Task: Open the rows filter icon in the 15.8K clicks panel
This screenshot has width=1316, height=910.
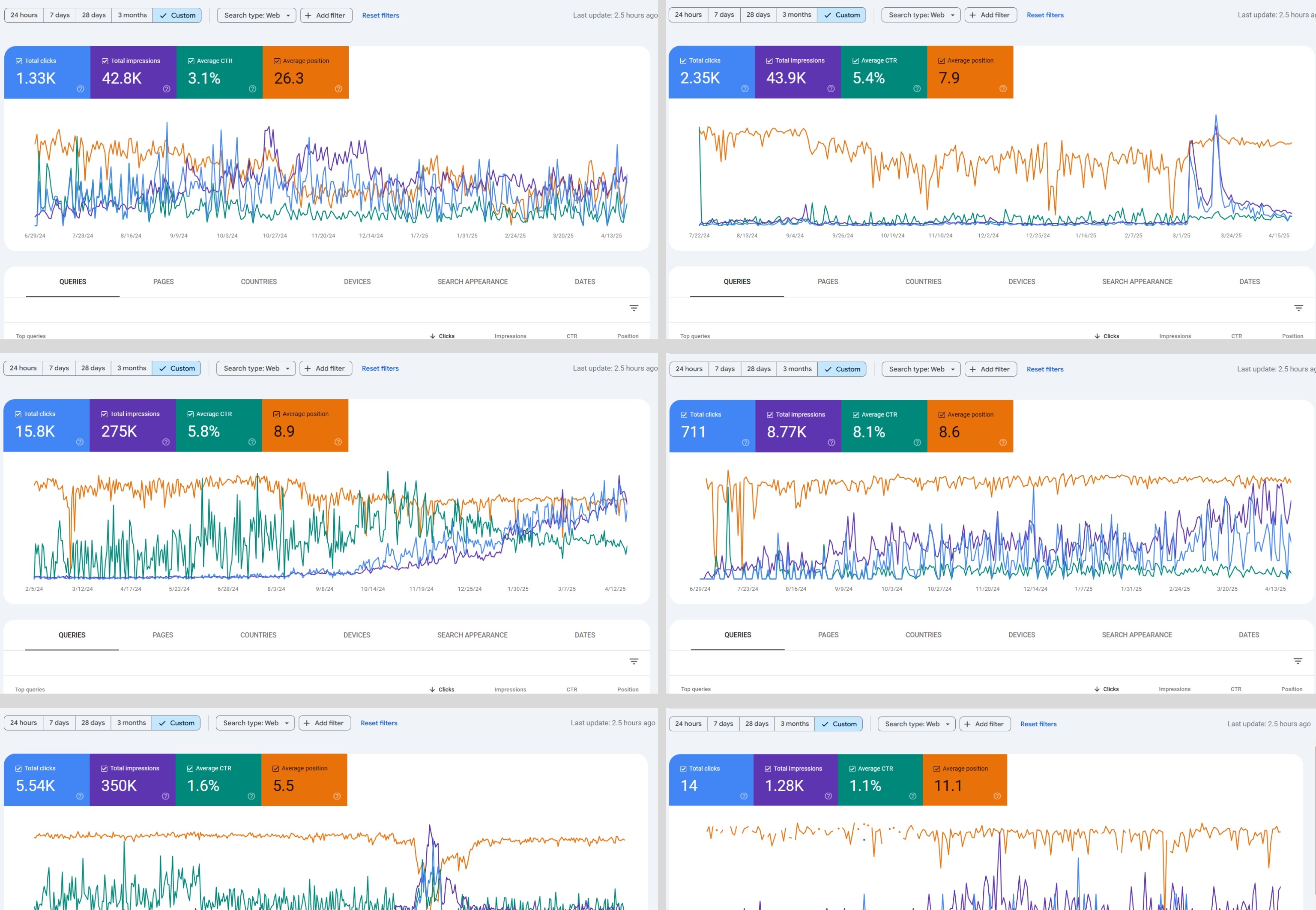Action: point(634,662)
